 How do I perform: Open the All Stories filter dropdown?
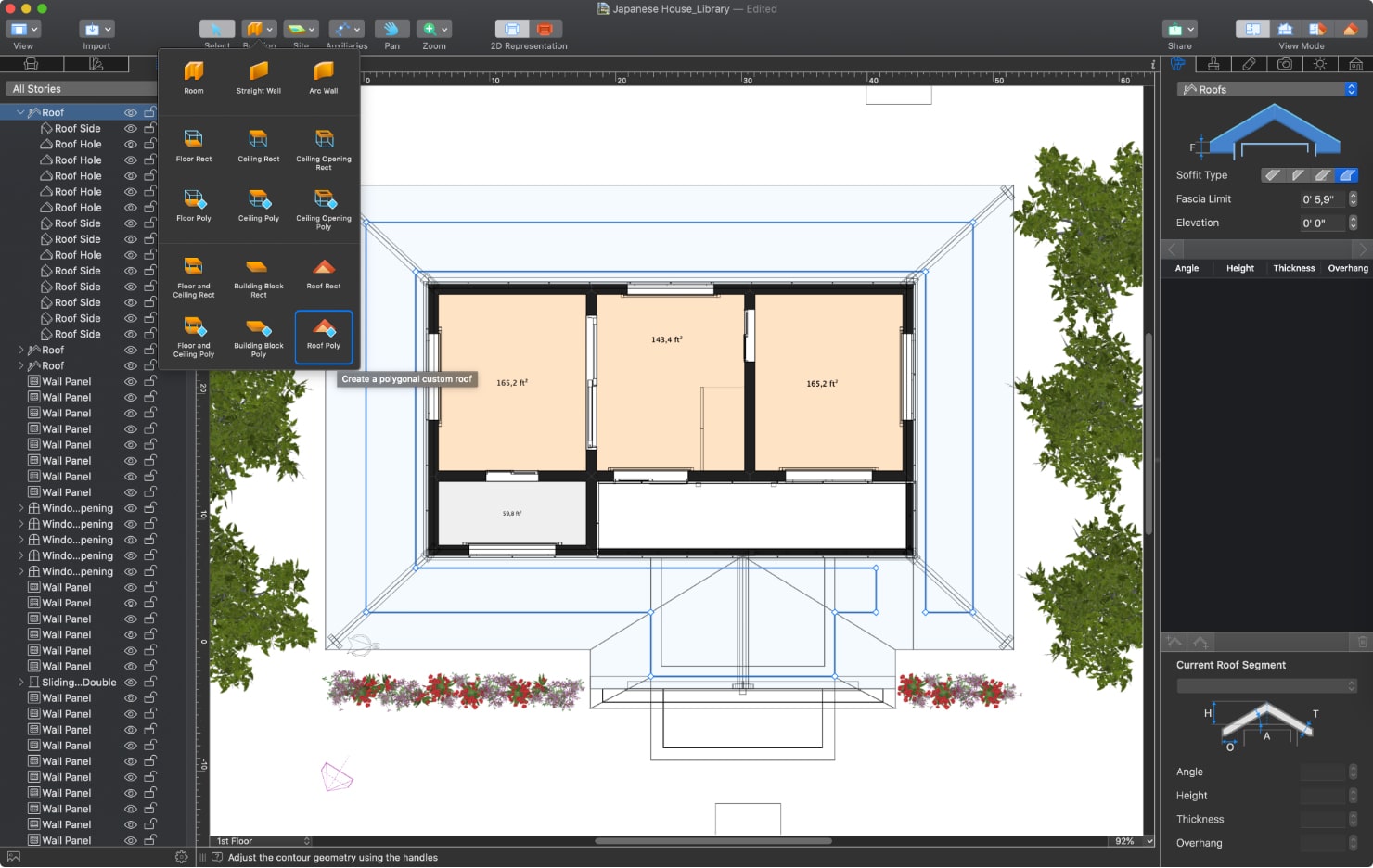pos(81,89)
